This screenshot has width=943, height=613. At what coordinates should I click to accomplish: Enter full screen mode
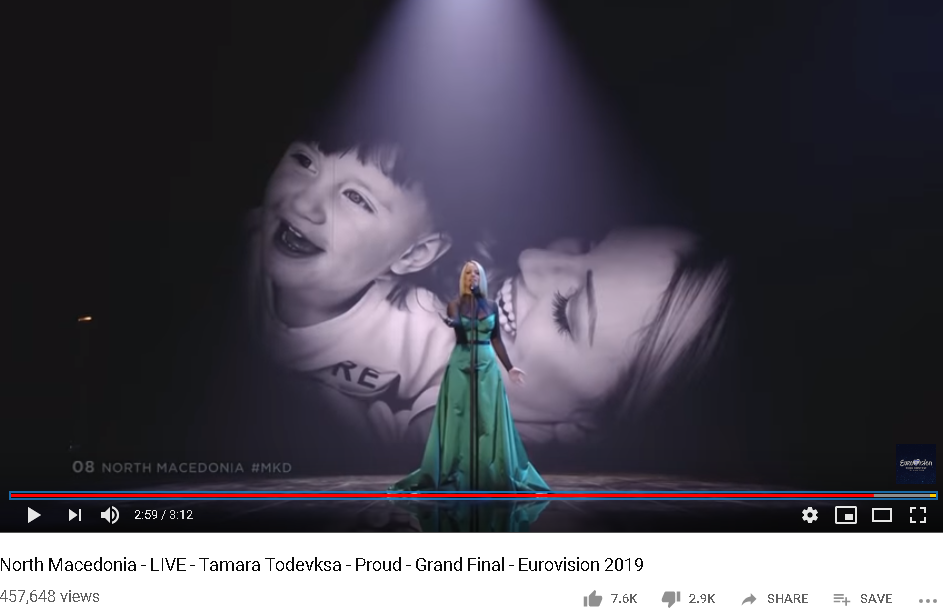coord(918,515)
